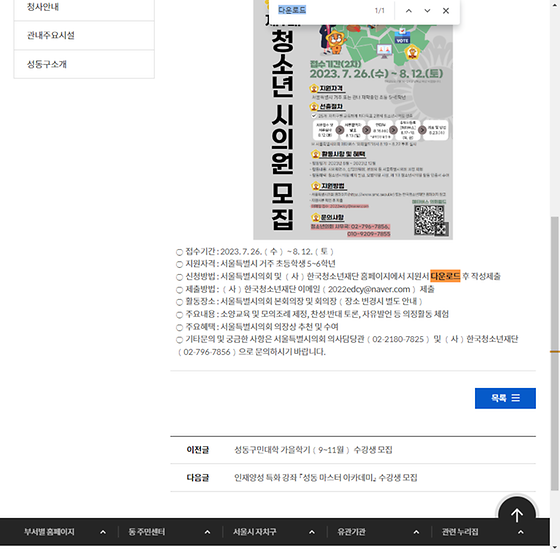Screen dimensions: 560x553
Task: Click the 목록 list button
Action: coord(505,398)
